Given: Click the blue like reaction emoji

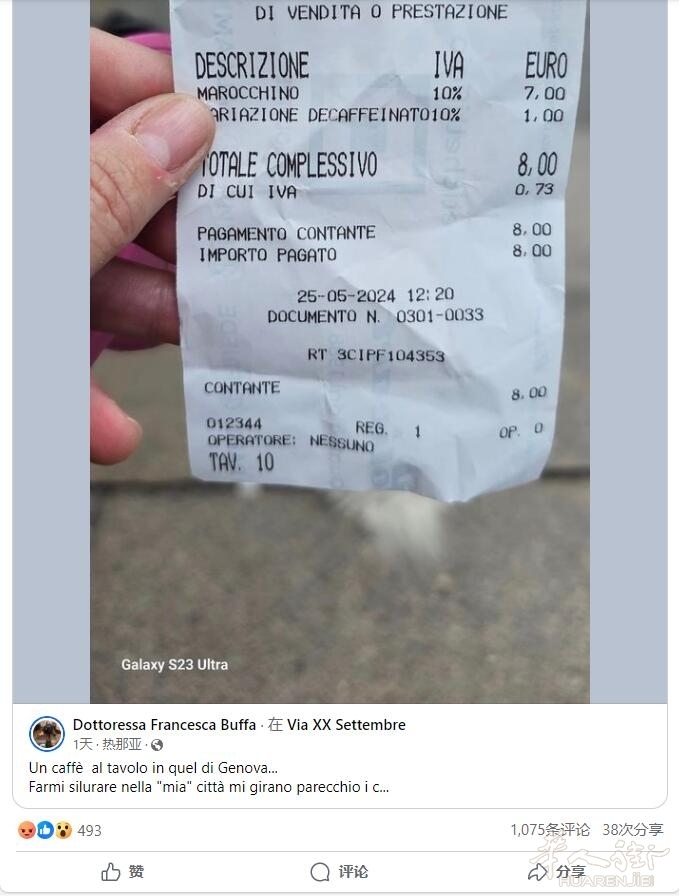Looking at the screenshot, I should pyautogui.click(x=45, y=830).
